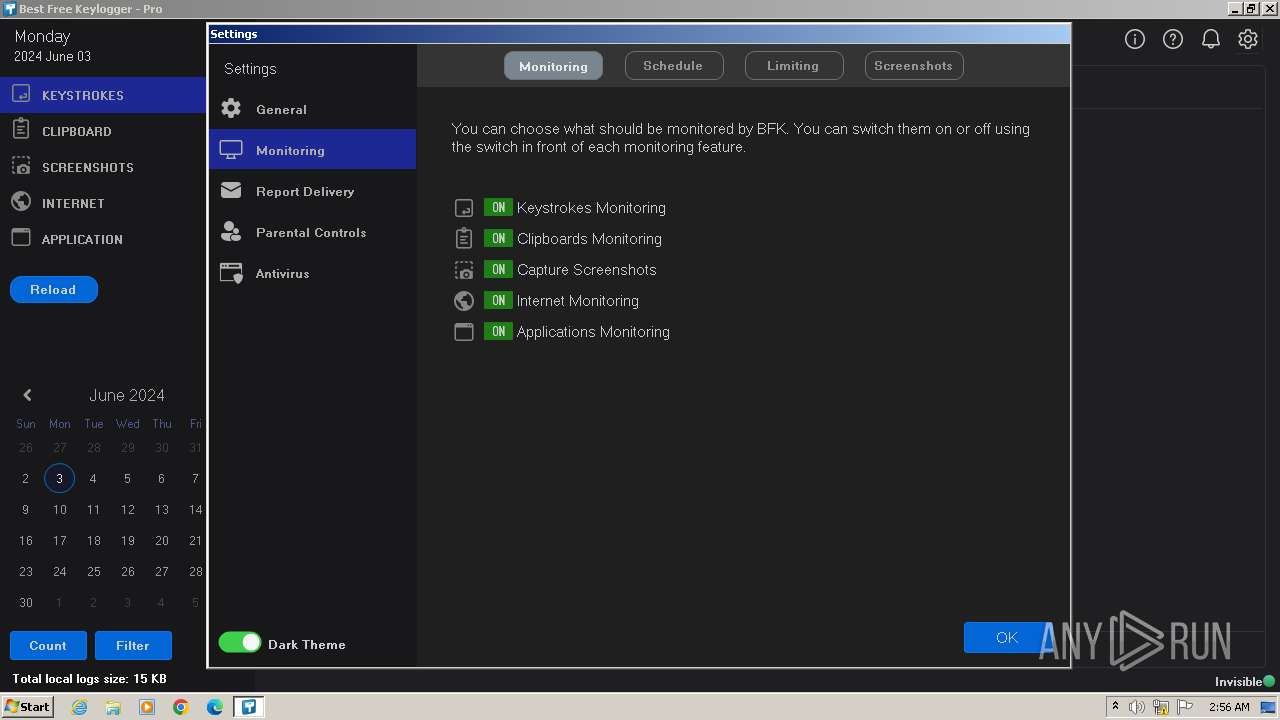Screen dimensions: 1280x720
Task: Click the Keystrokes Monitoring row icon
Action: point(464,208)
